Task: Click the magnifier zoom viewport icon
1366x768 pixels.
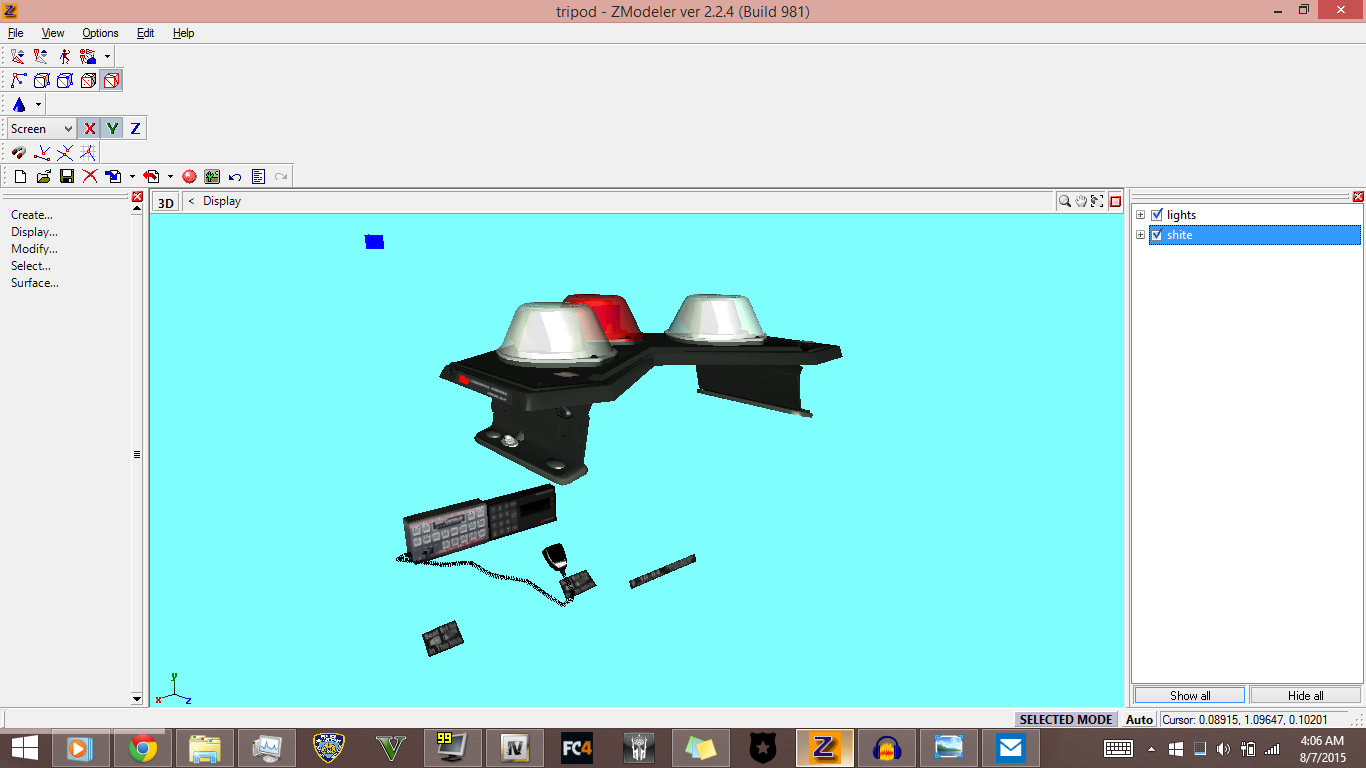Action: tap(1066, 201)
